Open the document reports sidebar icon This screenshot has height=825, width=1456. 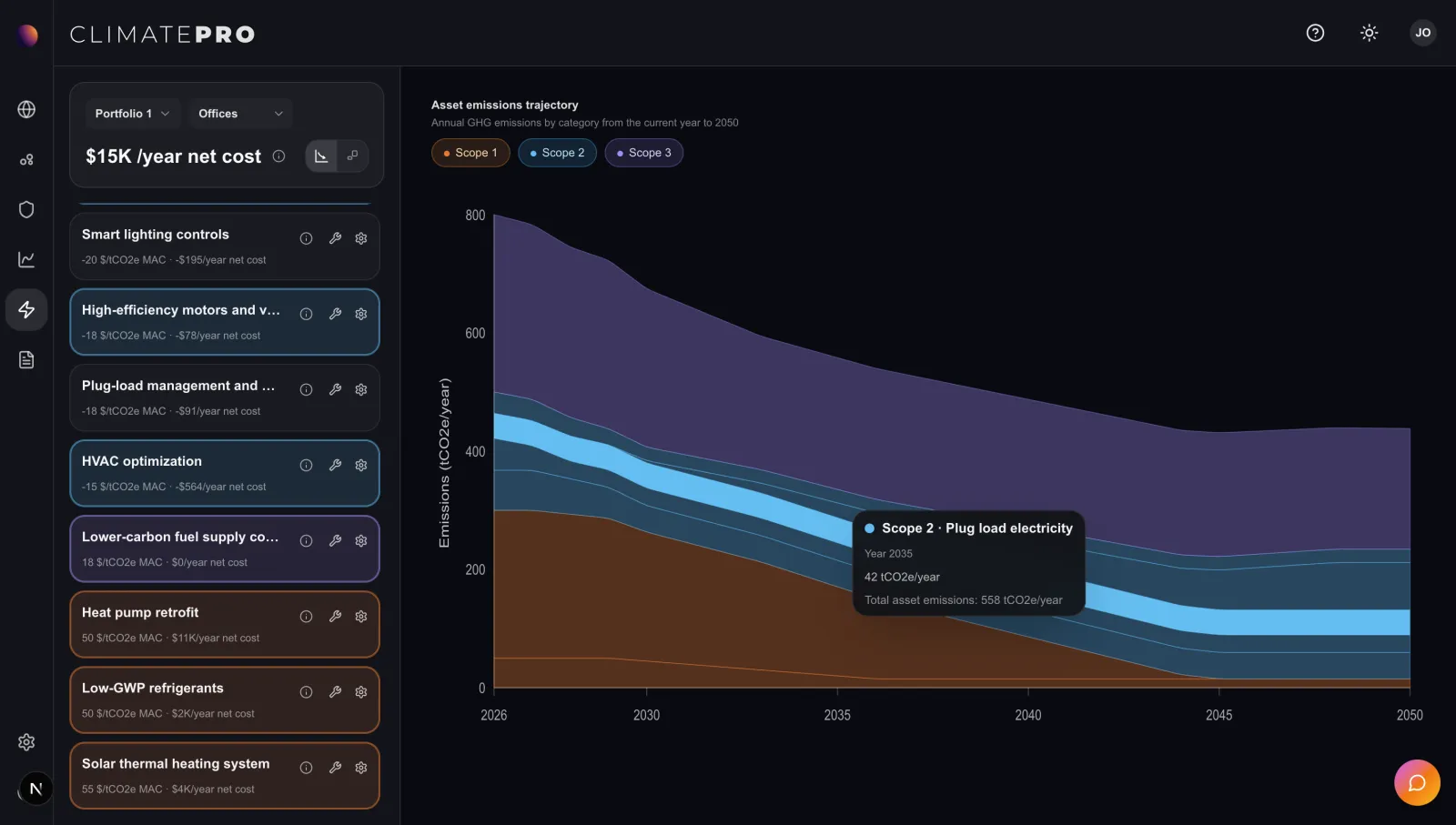point(26,360)
